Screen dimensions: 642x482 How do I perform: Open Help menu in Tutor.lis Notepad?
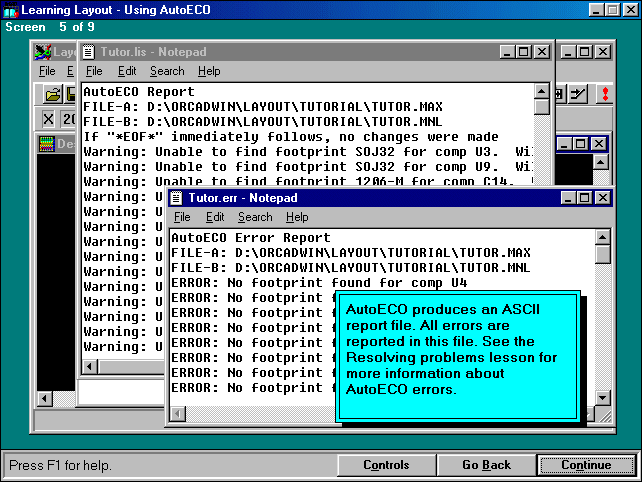point(209,71)
